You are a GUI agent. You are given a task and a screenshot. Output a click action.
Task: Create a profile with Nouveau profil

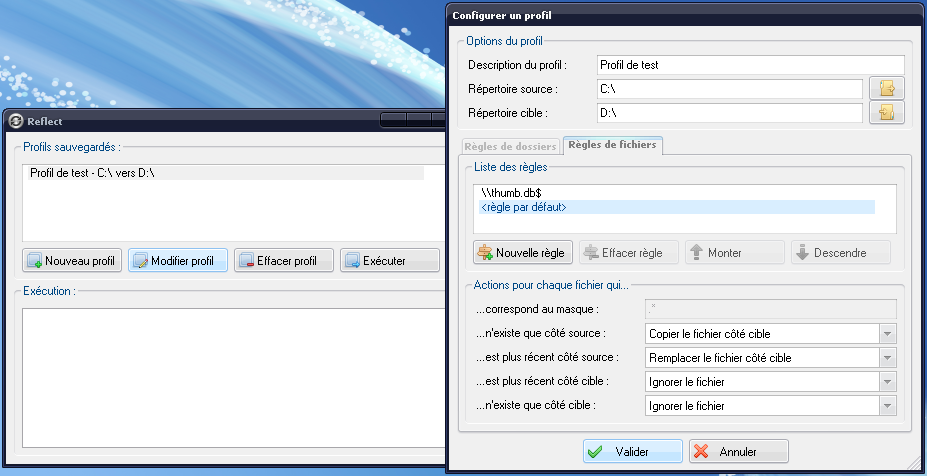pyautogui.click(x=71, y=261)
